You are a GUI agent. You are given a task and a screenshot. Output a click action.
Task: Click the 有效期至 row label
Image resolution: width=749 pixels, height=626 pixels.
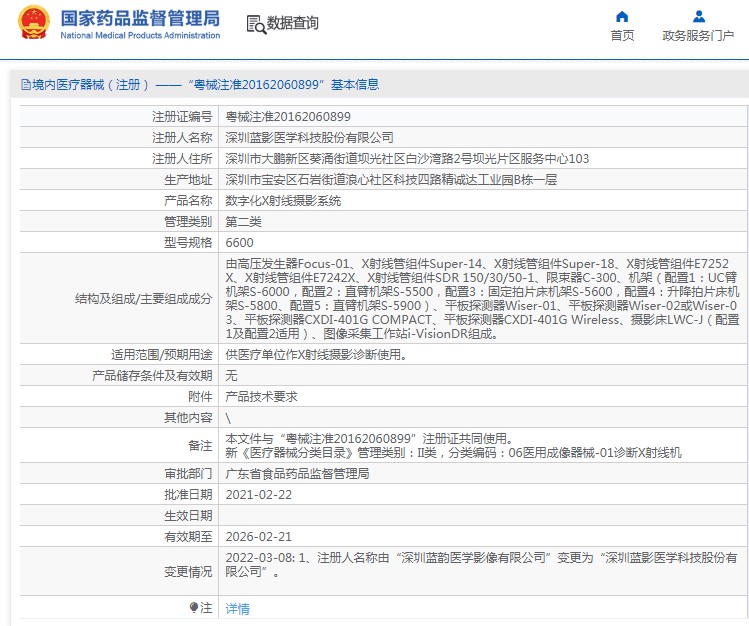click(188, 537)
